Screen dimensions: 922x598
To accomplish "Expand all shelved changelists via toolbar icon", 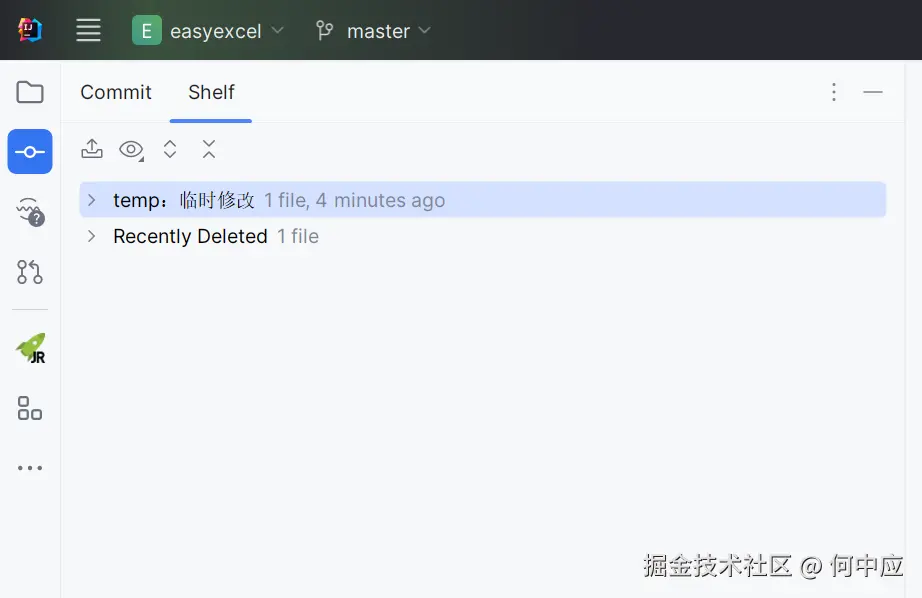I will coord(170,148).
